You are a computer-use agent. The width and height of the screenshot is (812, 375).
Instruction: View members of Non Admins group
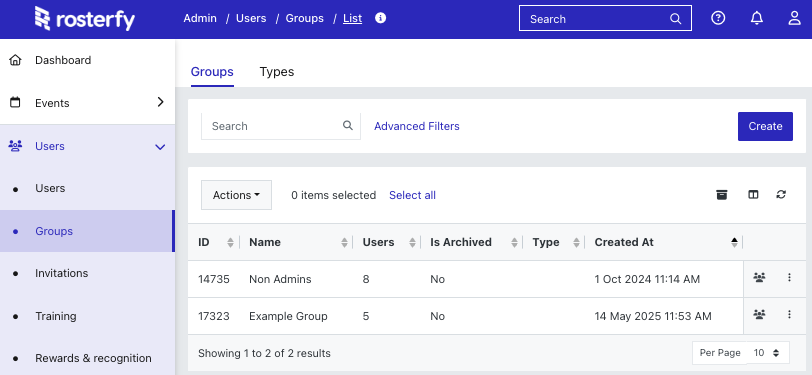coord(759,278)
